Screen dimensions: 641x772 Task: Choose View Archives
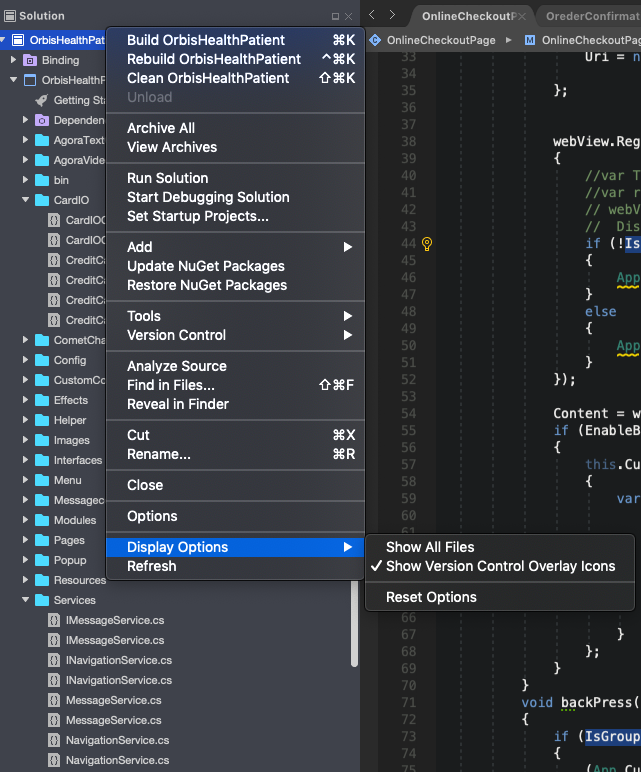[235, 147]
